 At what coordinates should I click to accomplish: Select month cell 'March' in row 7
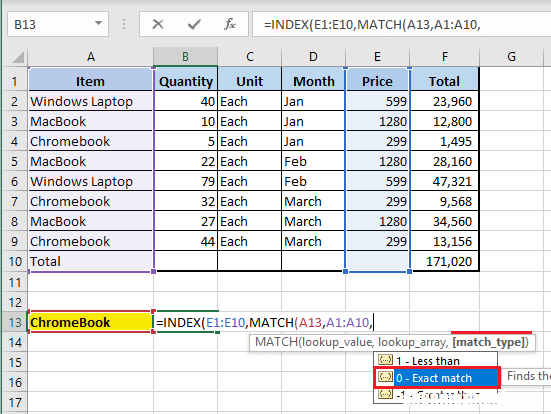tap(313, 201)
